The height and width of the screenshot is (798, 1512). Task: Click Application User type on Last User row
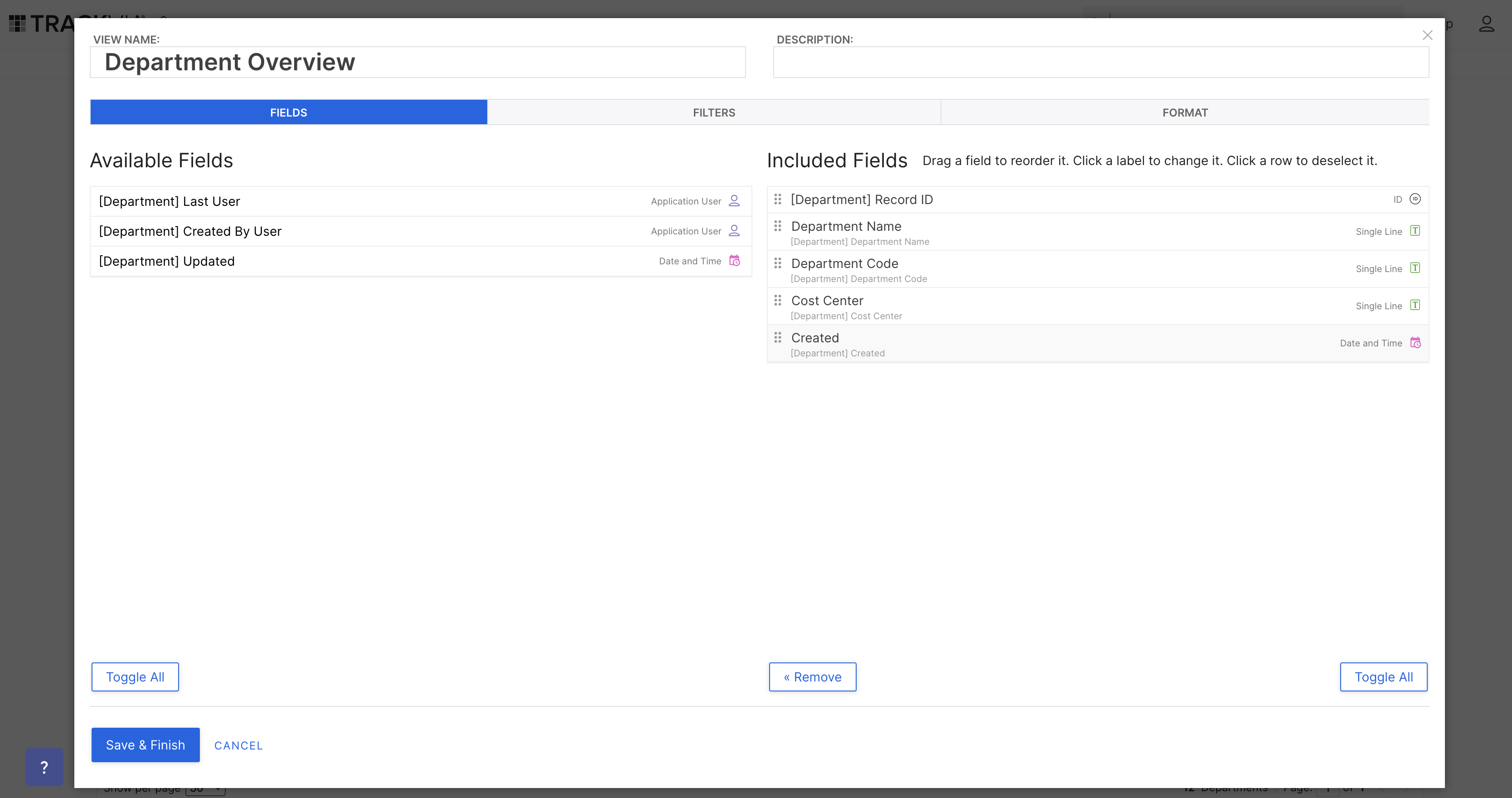click(x=686, y=201)
